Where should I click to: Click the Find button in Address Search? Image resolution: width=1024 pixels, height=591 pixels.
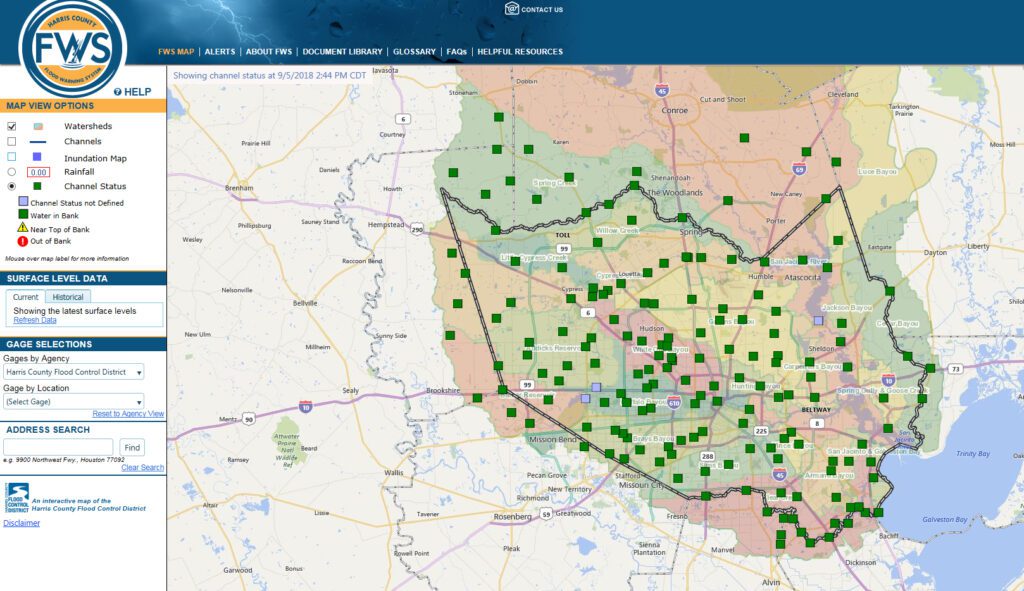132,447
